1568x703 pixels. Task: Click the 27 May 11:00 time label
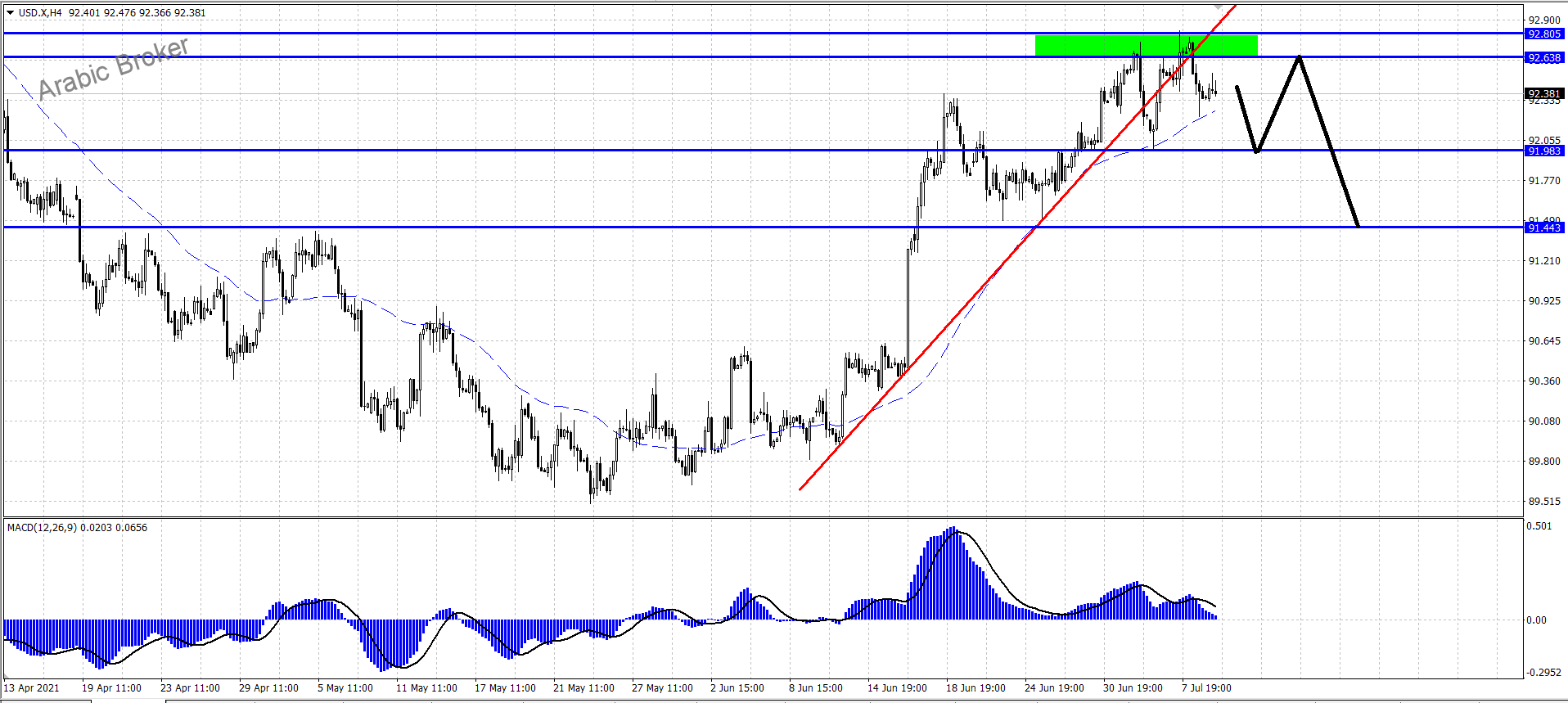click(662, 688)
